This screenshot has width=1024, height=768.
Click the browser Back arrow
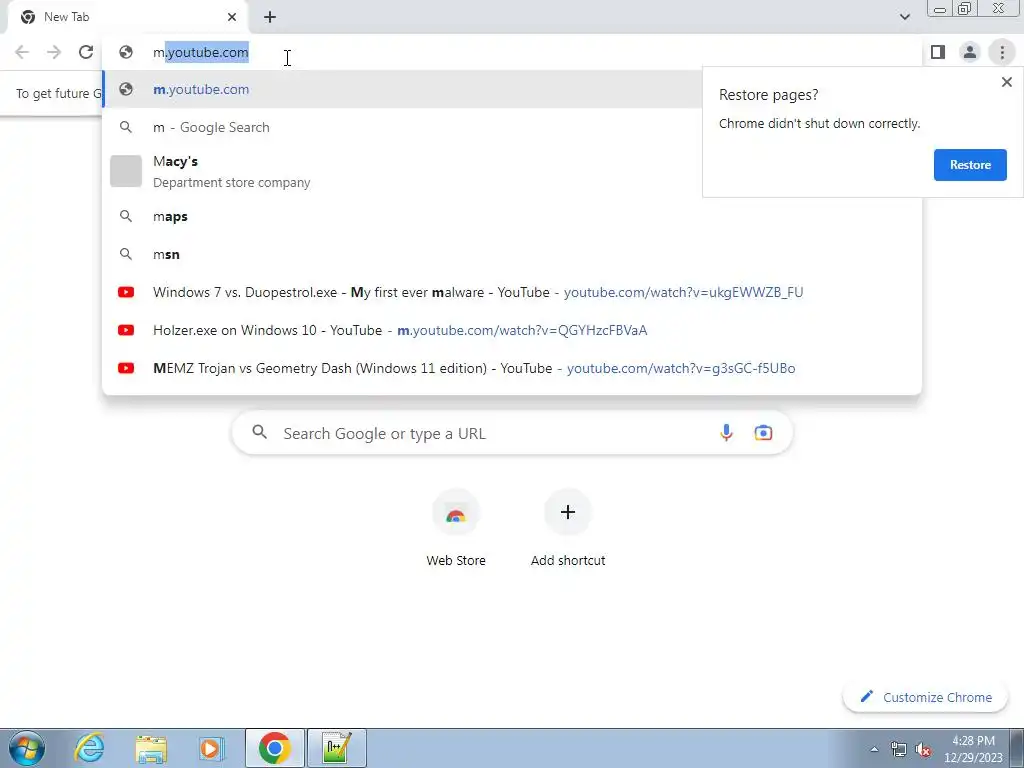click(x=22, y=52)
